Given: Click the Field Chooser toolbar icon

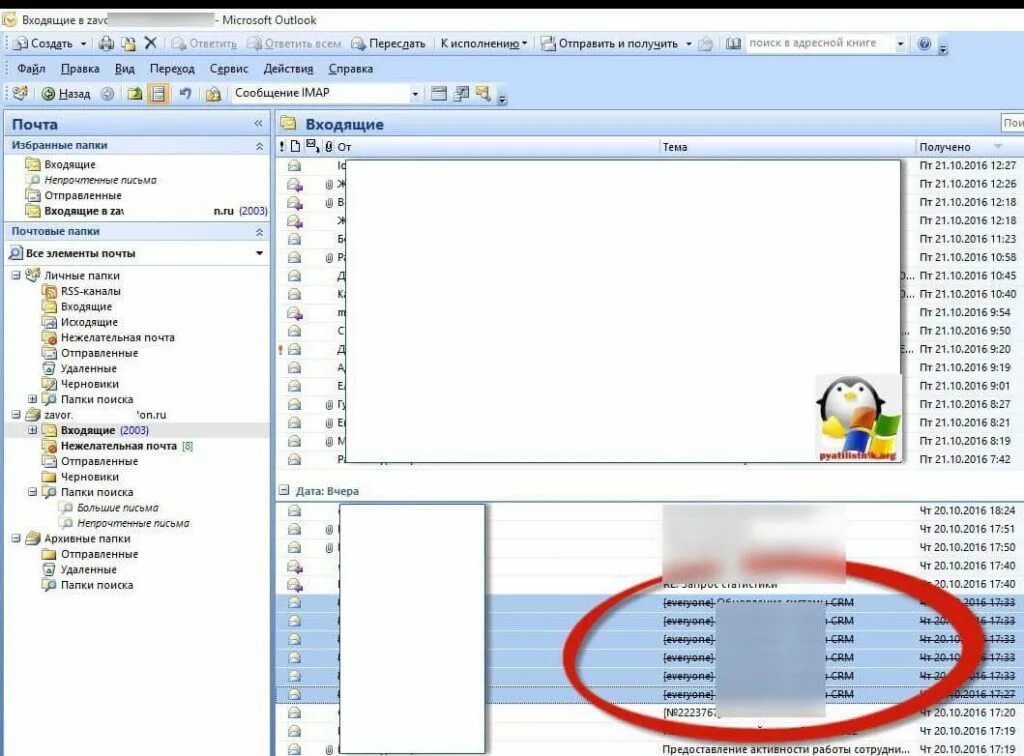Looking at the screenshot, I should tap(461, 94).
